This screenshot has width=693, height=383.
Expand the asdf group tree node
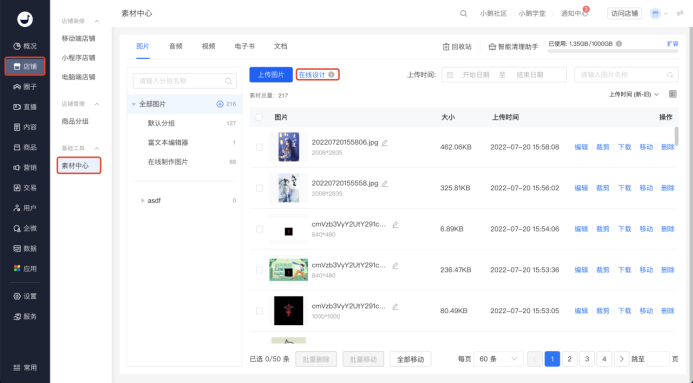click(142, 201)
